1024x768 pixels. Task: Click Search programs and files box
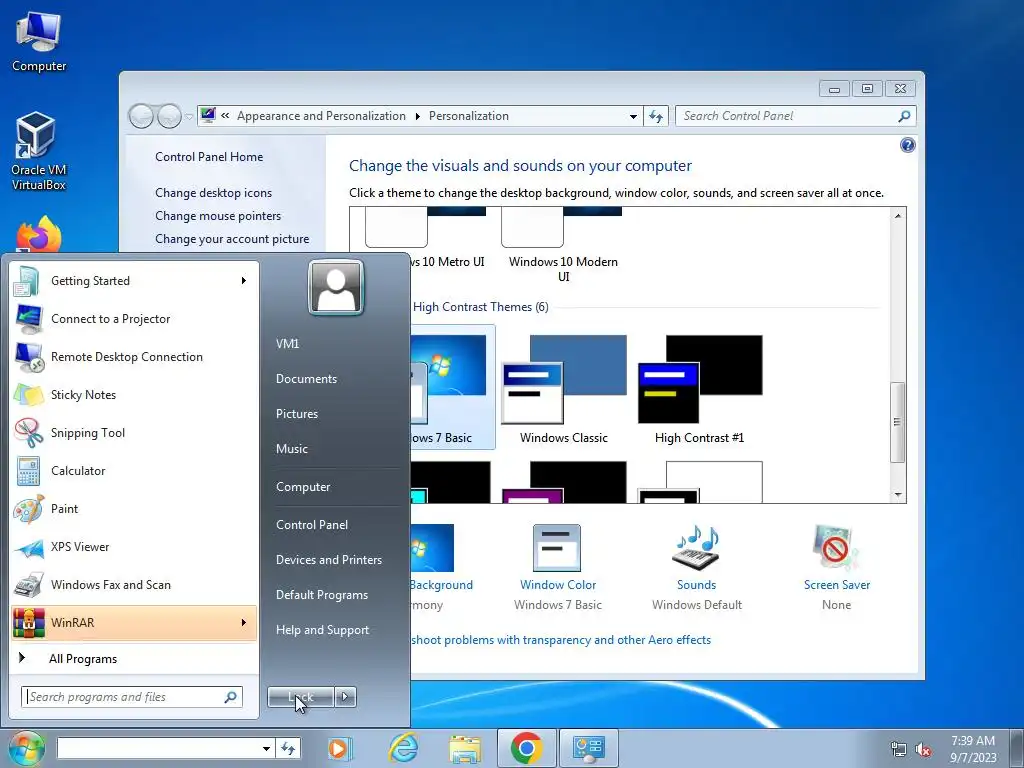tap(132, 697)
